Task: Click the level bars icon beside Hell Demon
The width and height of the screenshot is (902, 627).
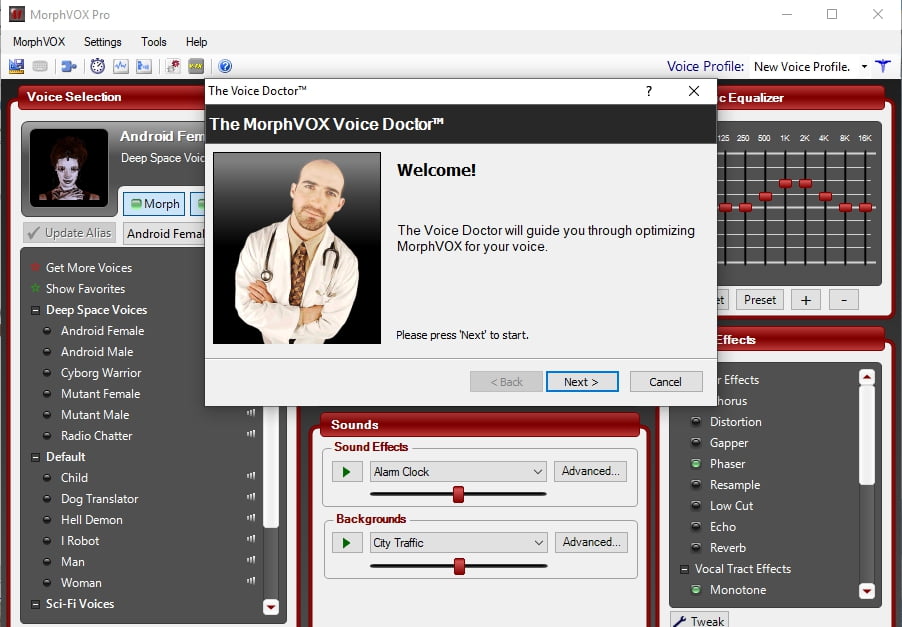Action: tap(251, 518)
